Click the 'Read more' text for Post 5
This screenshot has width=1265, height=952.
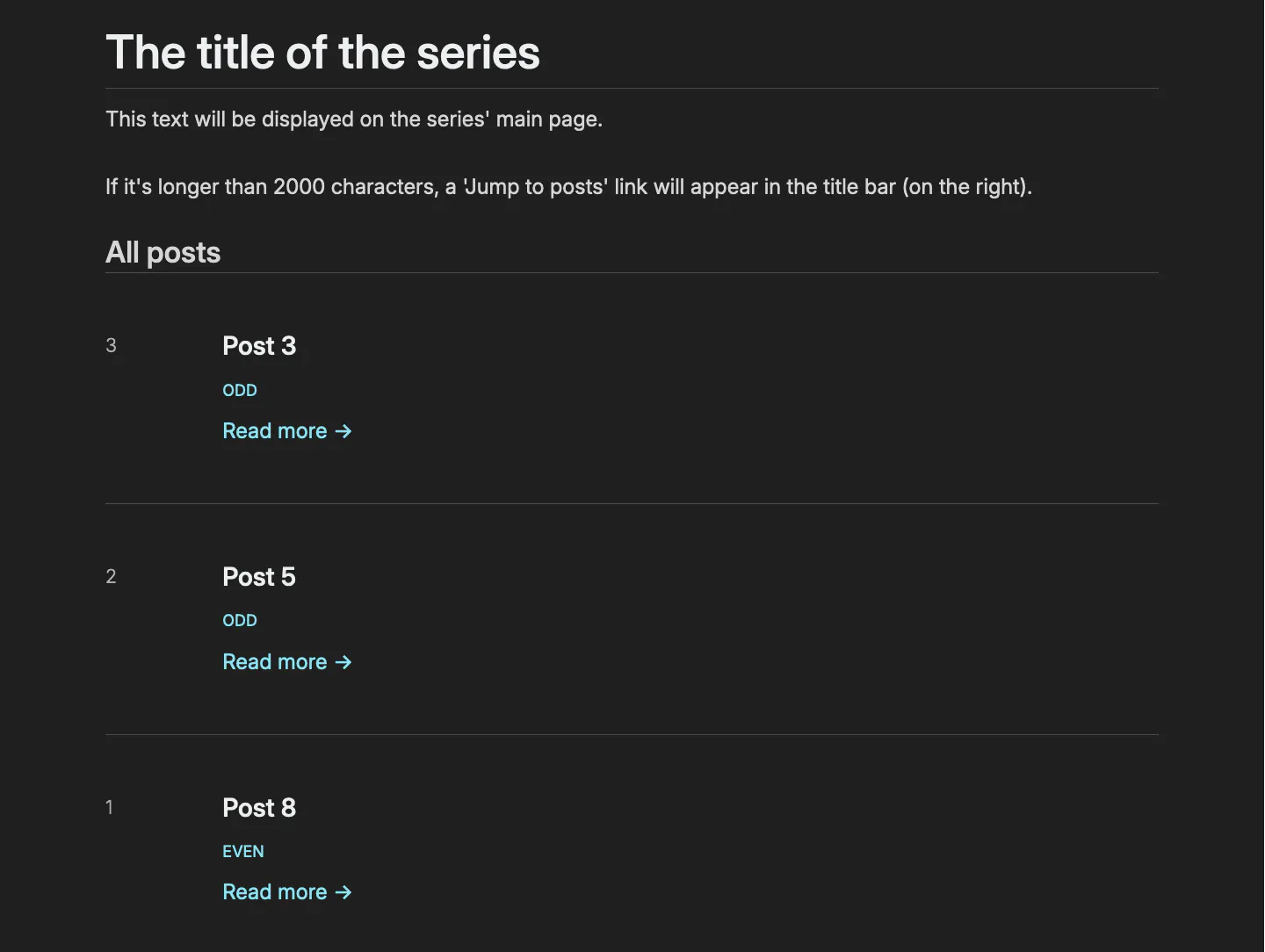point(274,662)
